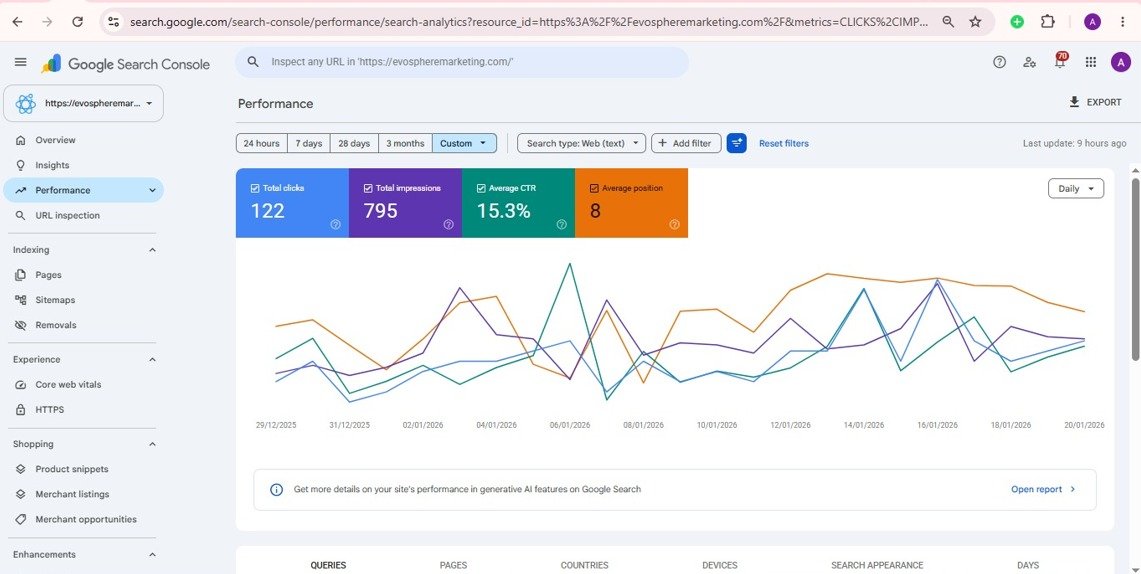Click the Add filter button
1141x574 pixels.
click(686, 143)
